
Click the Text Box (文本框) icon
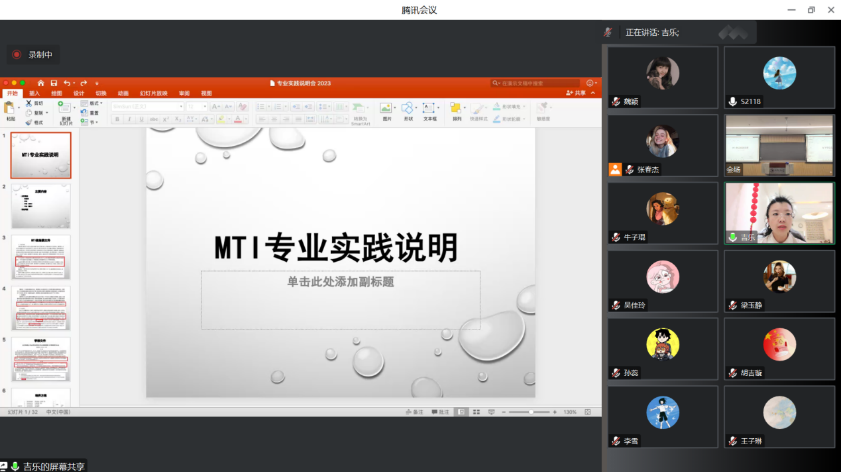430,108
